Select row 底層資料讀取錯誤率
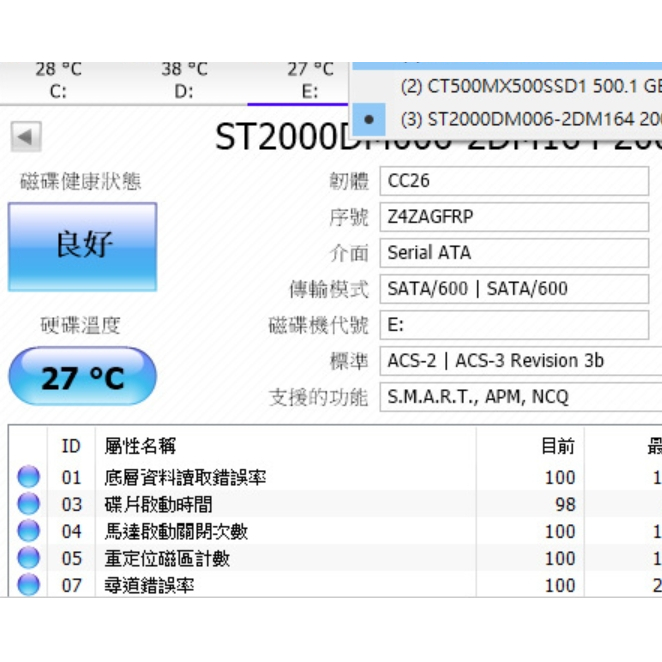Viewport: 662px width, 662px height. [335, 478]
